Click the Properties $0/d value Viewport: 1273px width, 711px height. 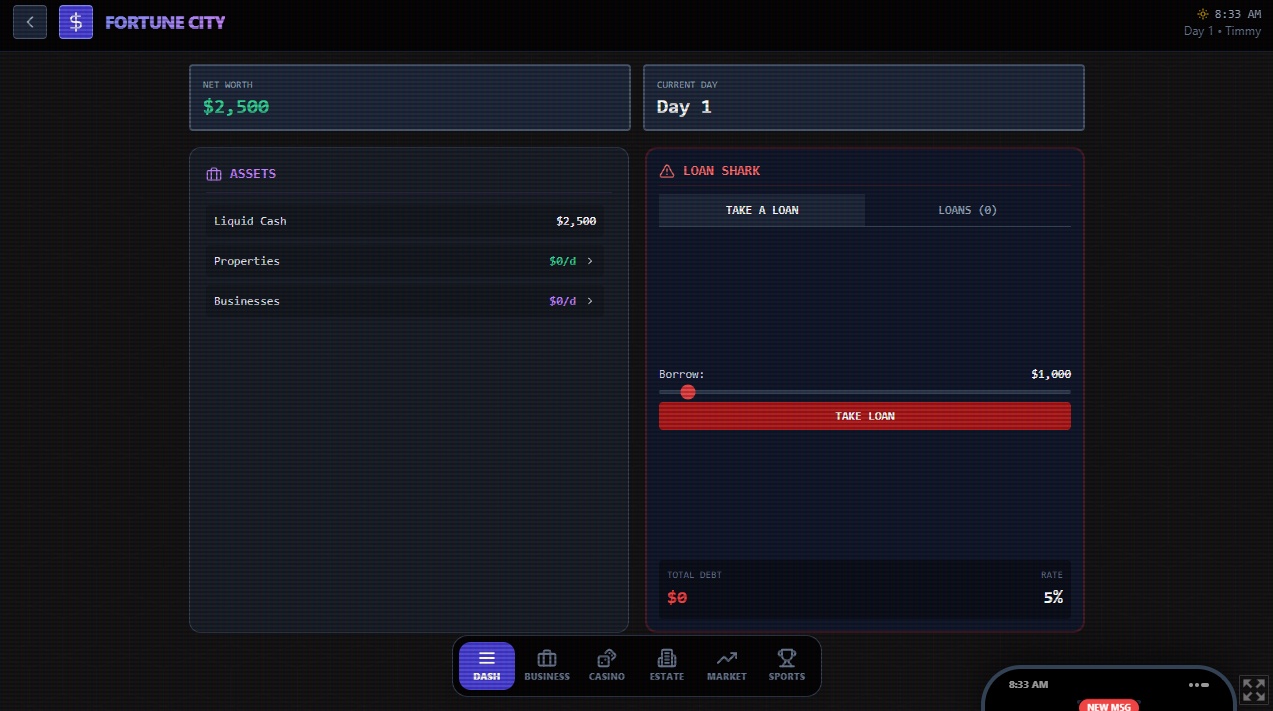coord(563,261)
